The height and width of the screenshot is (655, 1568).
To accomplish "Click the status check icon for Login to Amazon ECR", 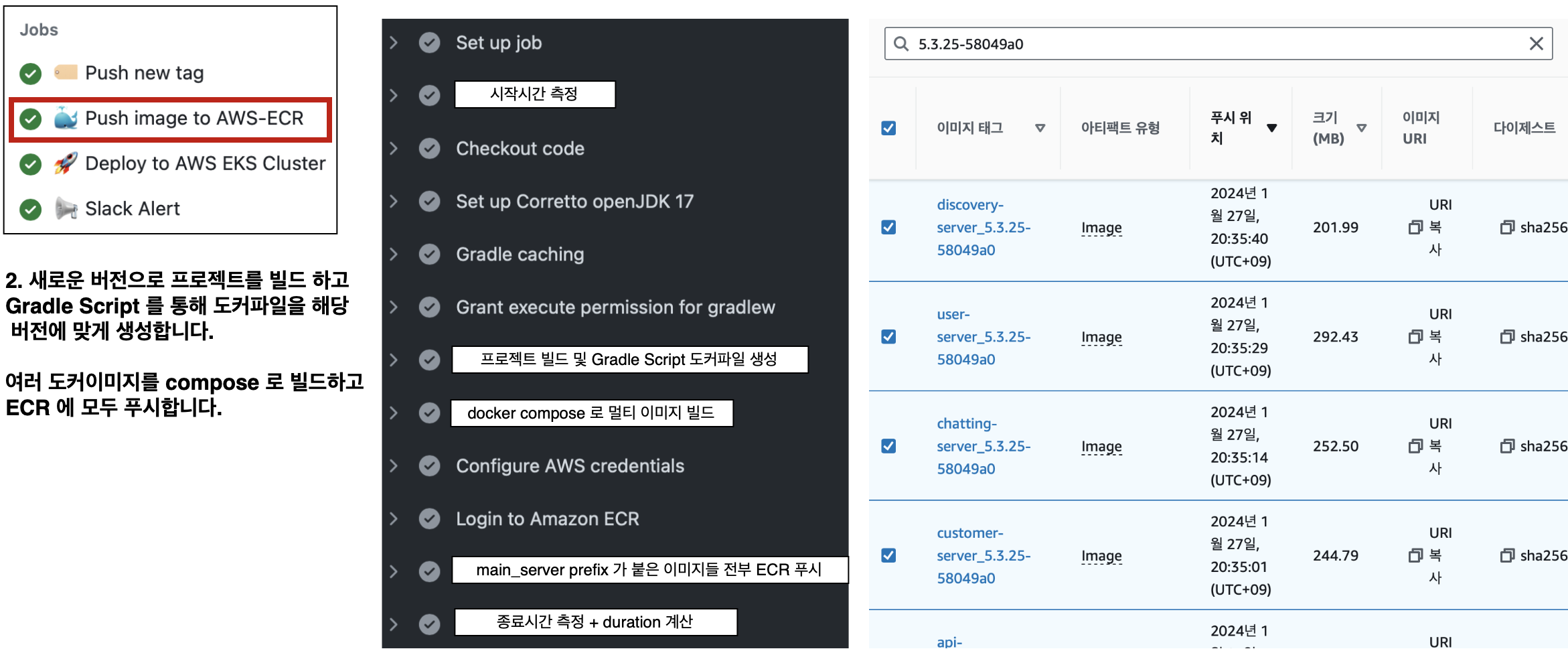I will coord(429,519).
